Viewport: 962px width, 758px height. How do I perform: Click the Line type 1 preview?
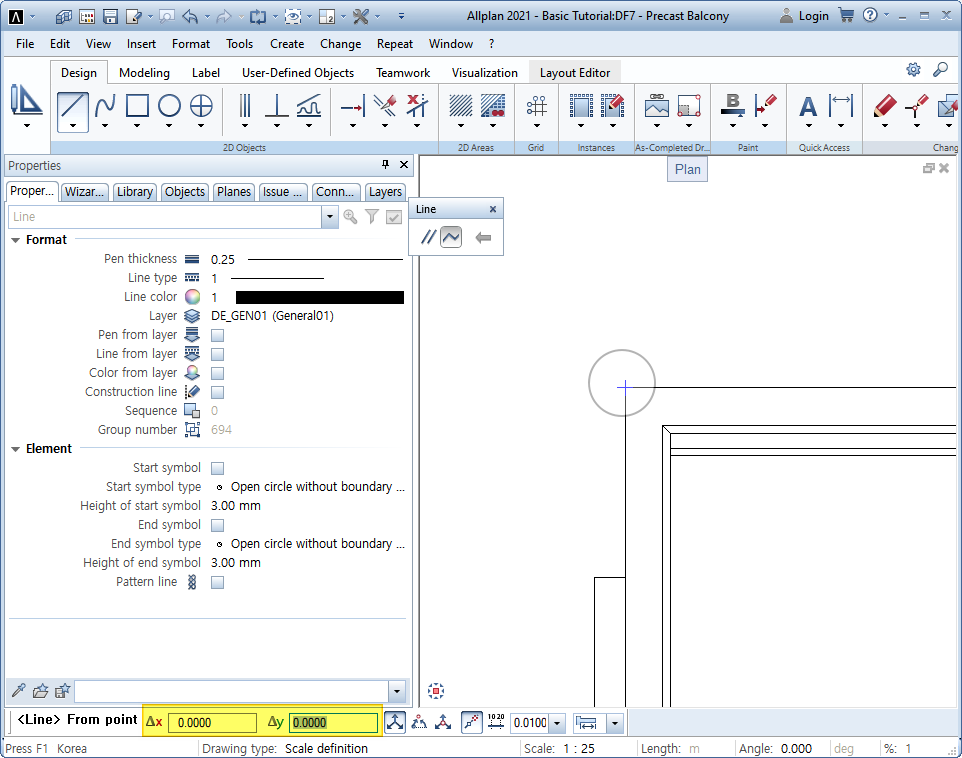(277, 279)
